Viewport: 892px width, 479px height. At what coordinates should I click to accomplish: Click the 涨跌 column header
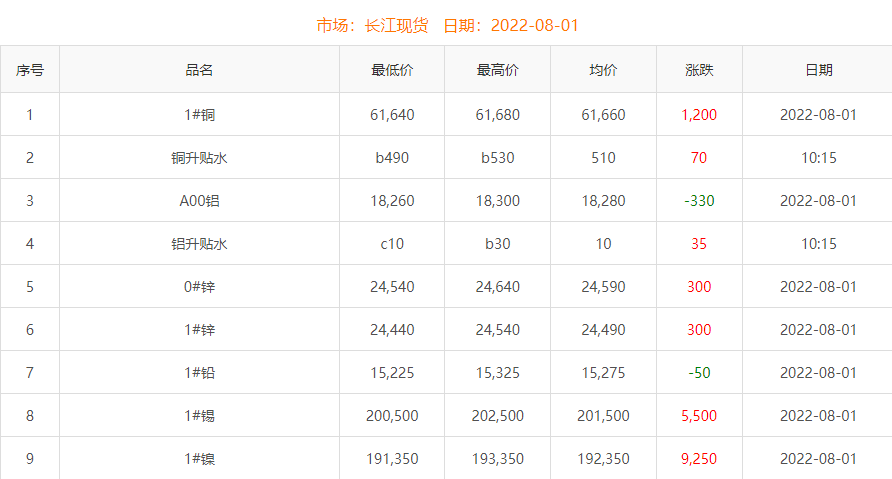[699, 70]
